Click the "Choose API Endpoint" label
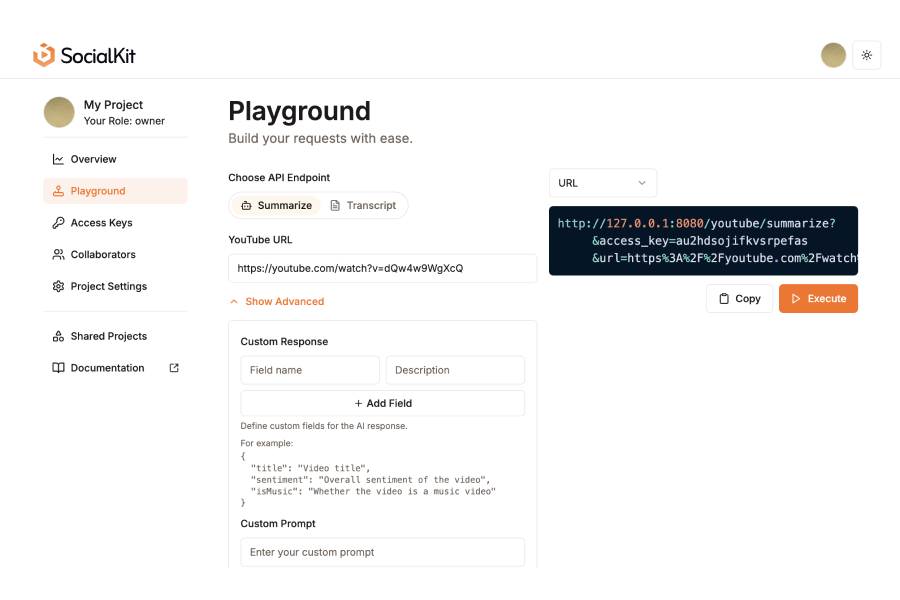 point(279,177)
